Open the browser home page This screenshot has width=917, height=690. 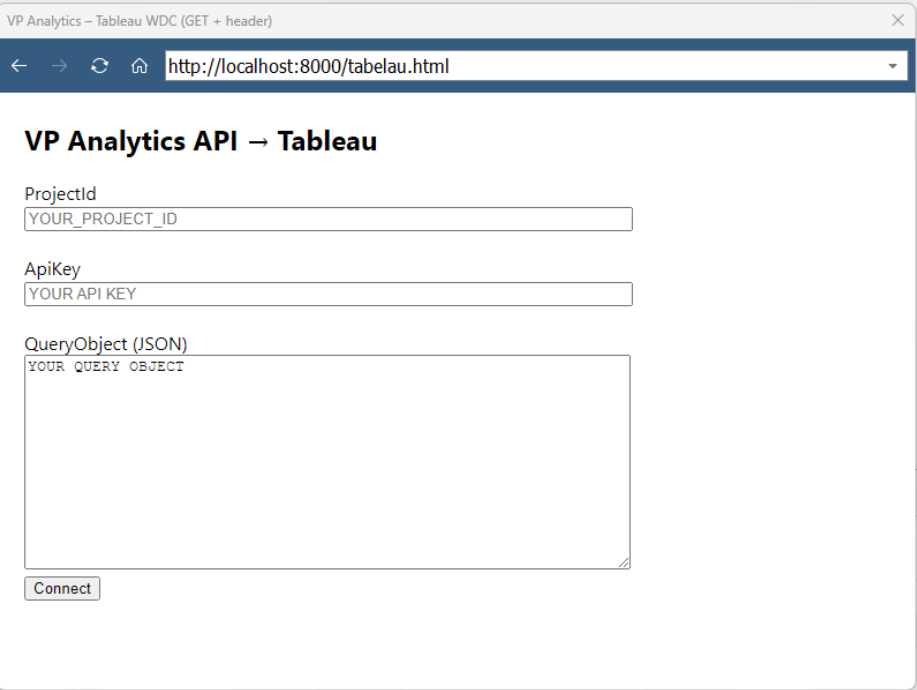coord(139,66)
